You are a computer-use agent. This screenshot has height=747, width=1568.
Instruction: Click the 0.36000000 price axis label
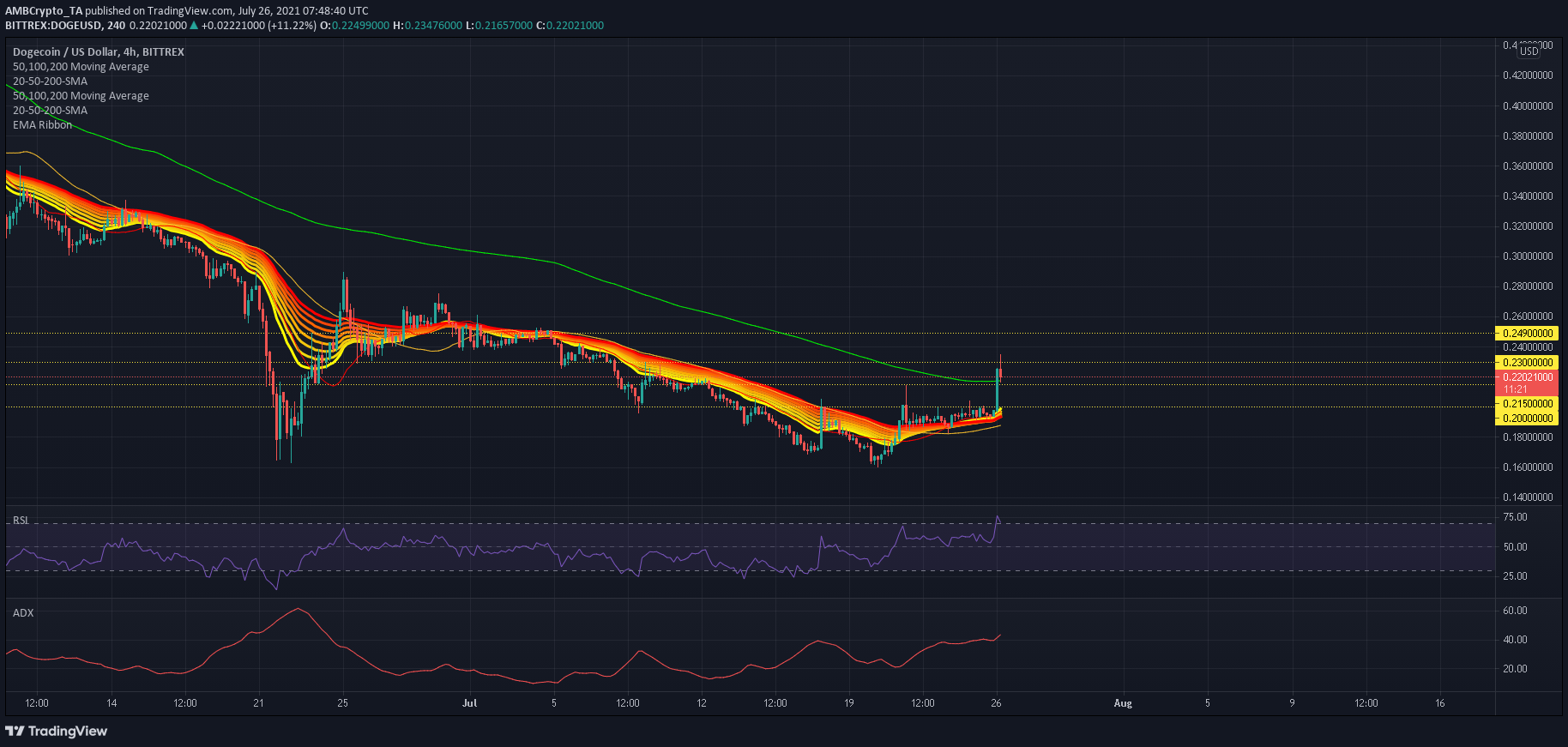[x=1528, y=166]
